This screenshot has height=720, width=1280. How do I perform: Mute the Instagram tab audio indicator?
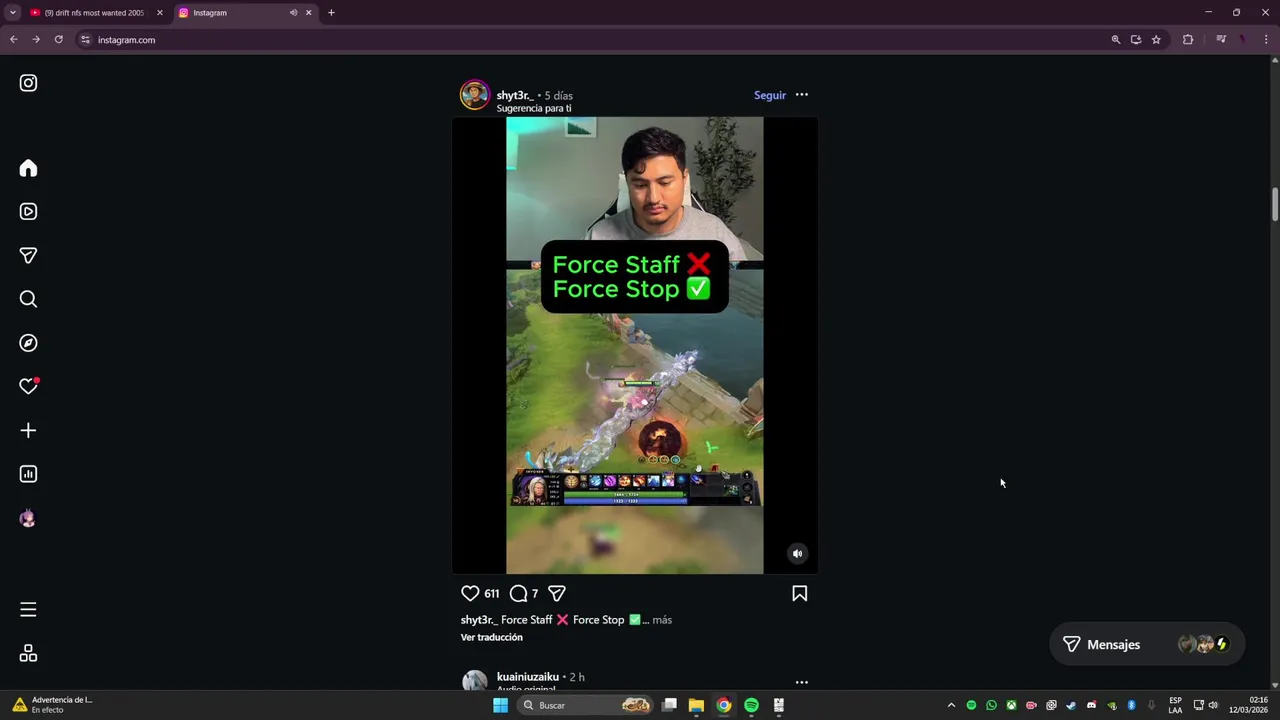(x=293, y=13)
